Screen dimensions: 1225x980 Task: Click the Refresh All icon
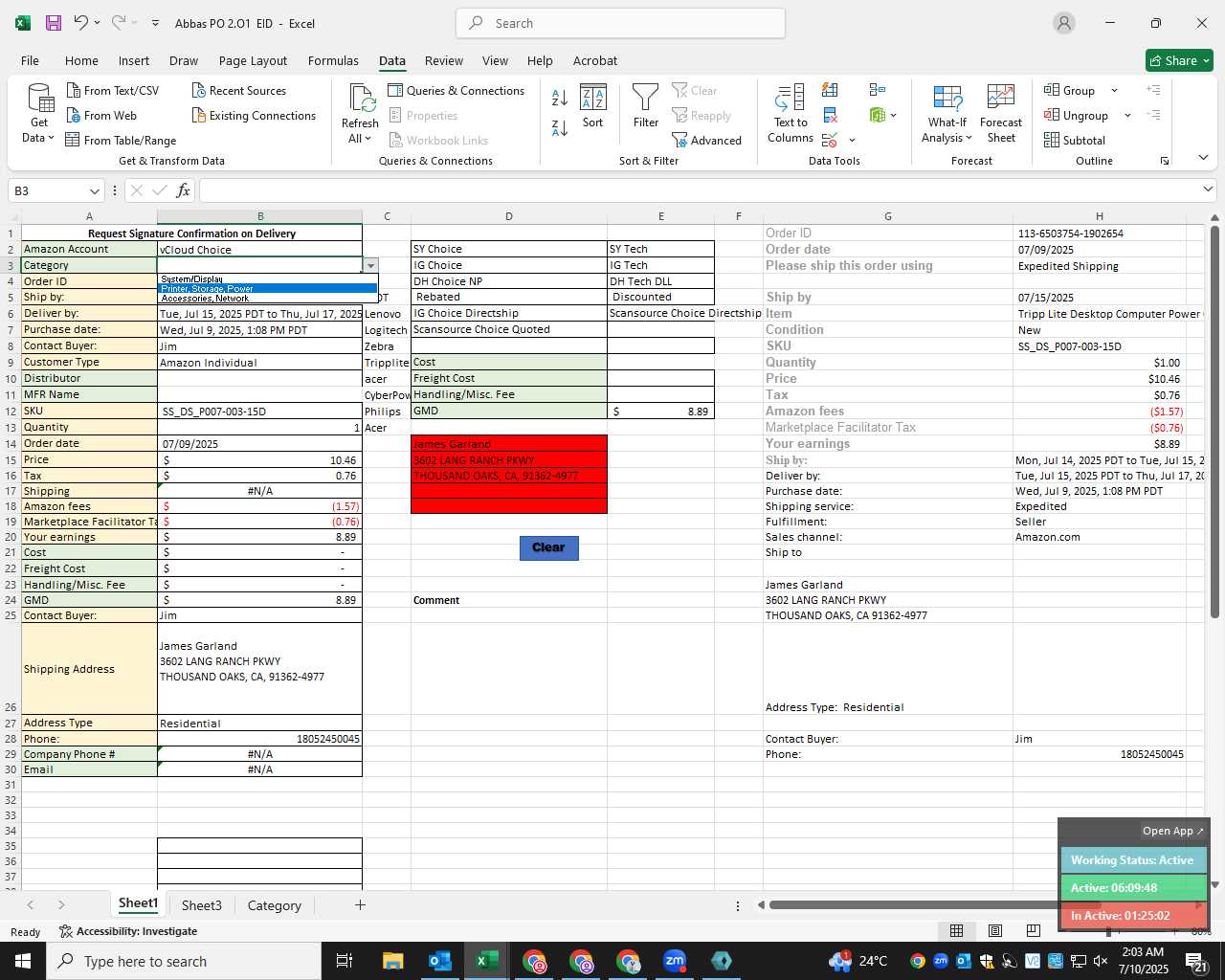(362, 100)
